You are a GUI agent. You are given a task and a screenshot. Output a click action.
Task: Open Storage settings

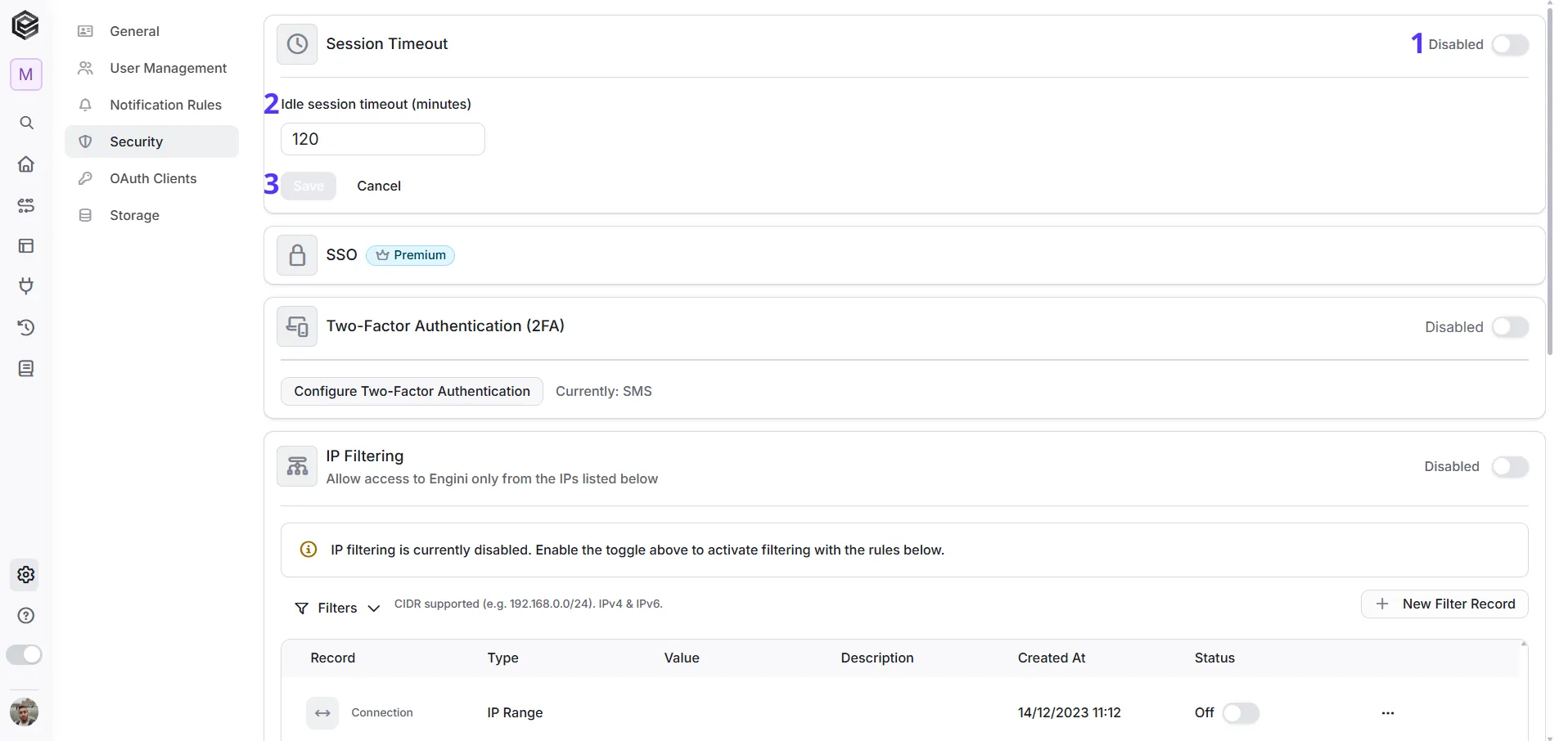click(x=151, y=215)
